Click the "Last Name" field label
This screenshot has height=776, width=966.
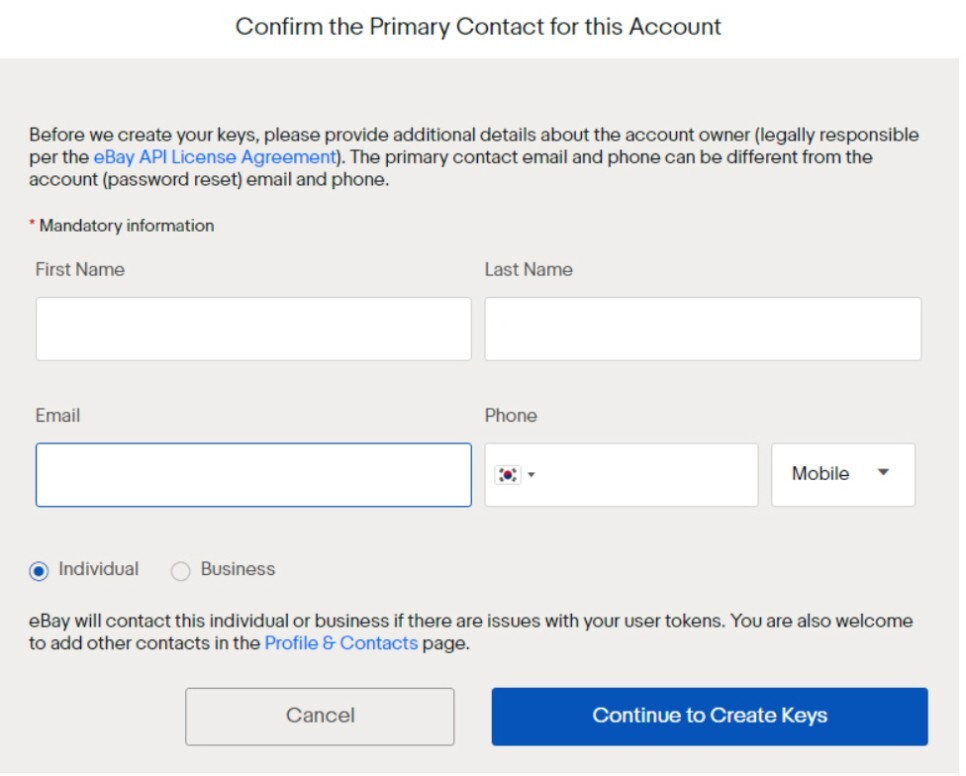[528, 269]
